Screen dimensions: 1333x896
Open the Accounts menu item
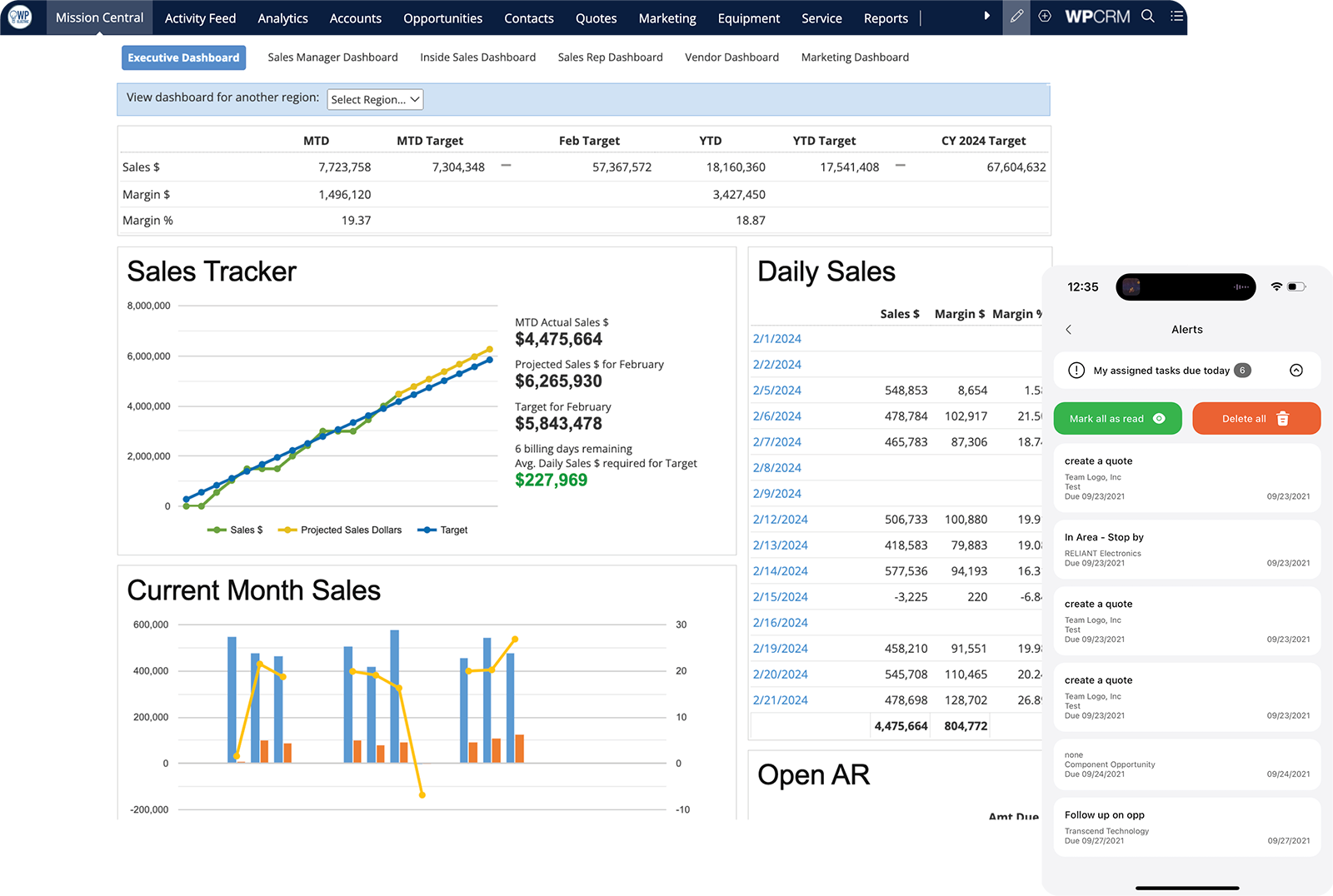coord(355,18)
